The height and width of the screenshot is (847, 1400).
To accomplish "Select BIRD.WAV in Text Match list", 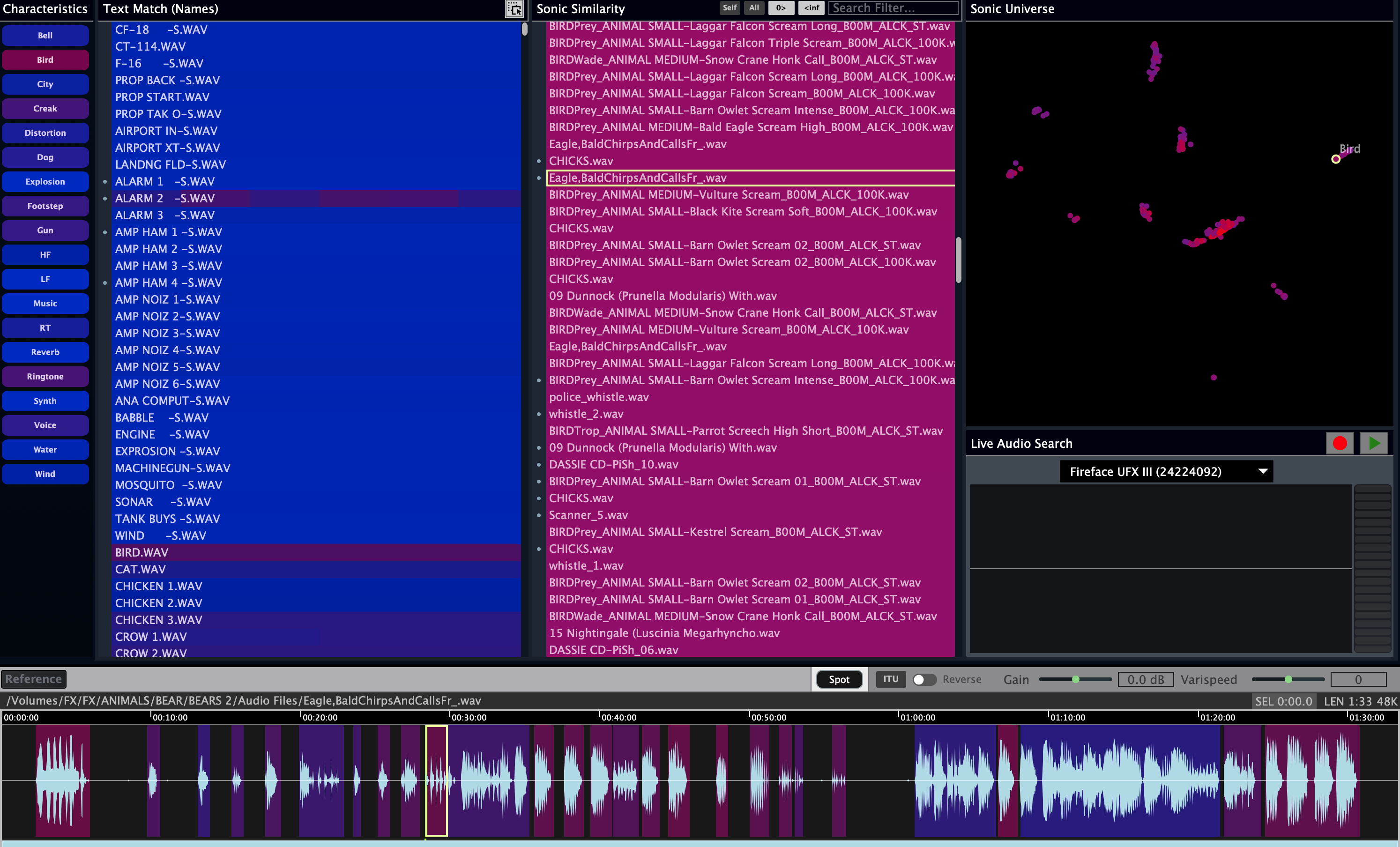I will [x=142, y=552].
